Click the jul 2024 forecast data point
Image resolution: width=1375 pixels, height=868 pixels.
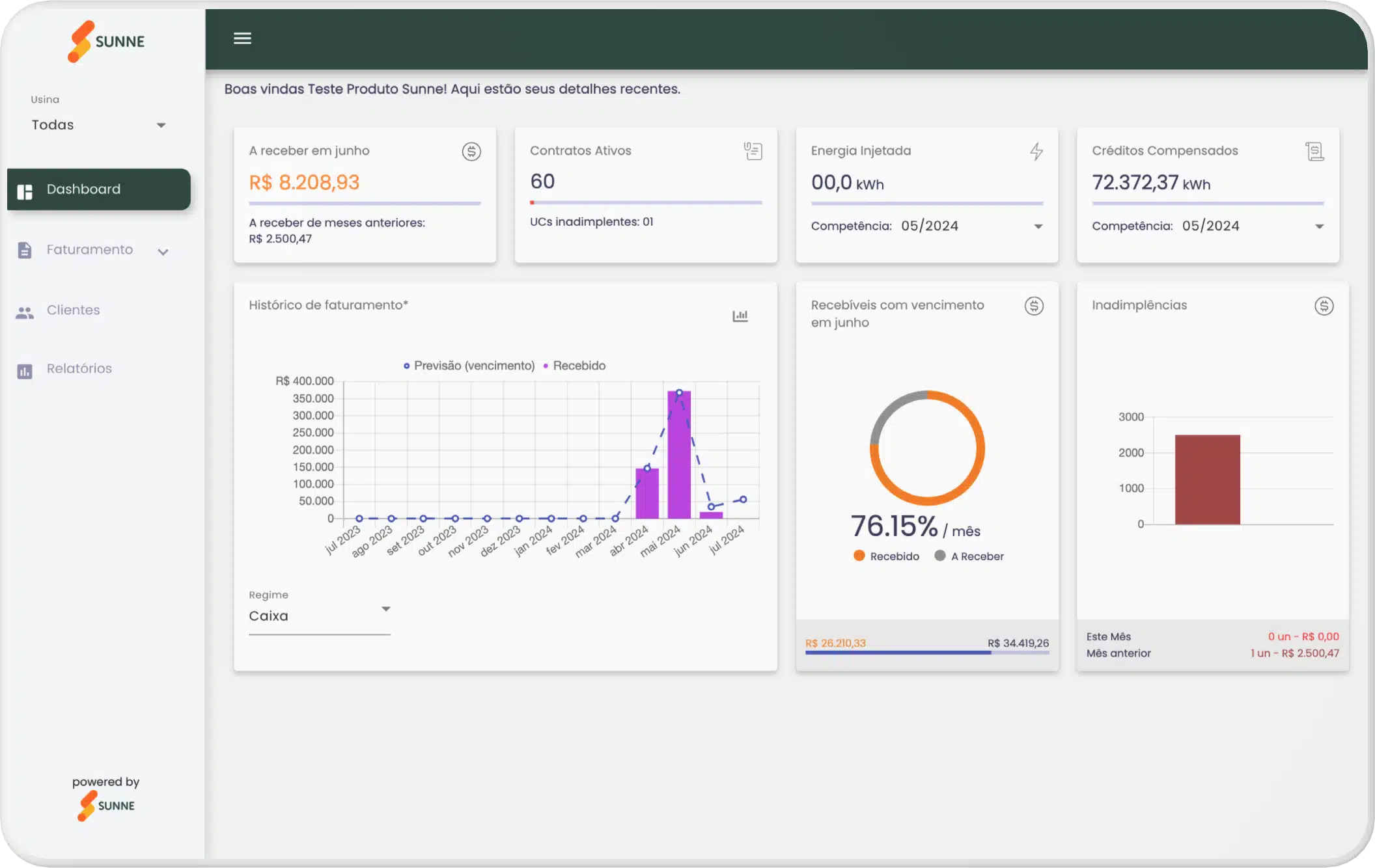click(x=743, y=500)
